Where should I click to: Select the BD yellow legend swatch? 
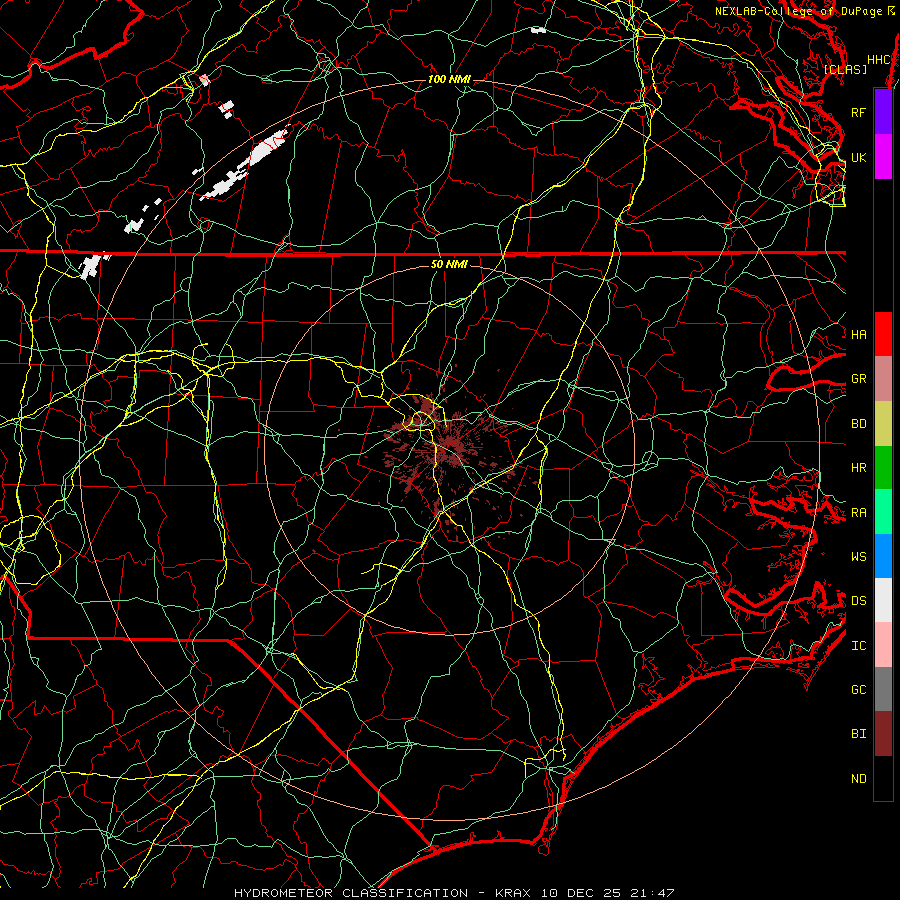pyautogui.click(x=883, y=424)
